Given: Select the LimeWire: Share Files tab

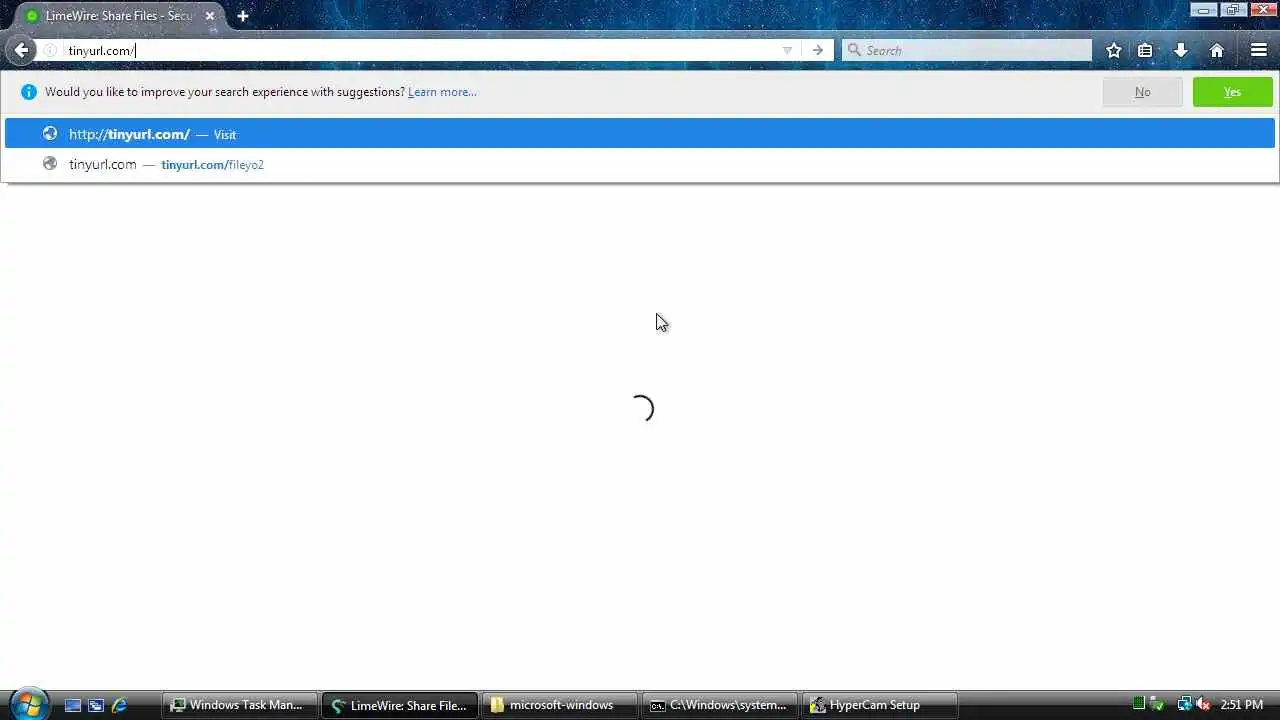Looking at the screenshot, I should tap(119, 16).
